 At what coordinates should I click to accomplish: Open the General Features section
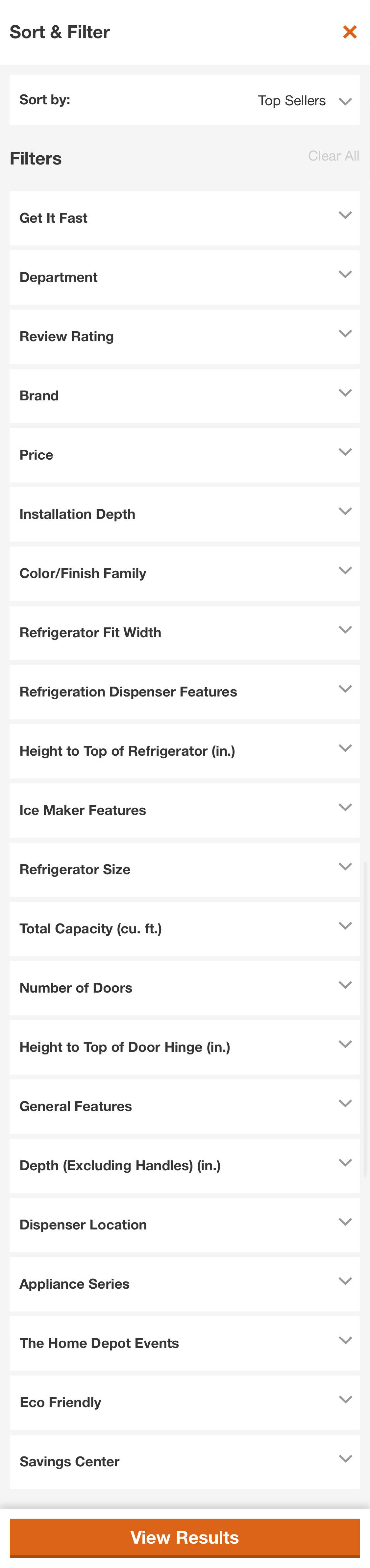tap(185, 1106)
